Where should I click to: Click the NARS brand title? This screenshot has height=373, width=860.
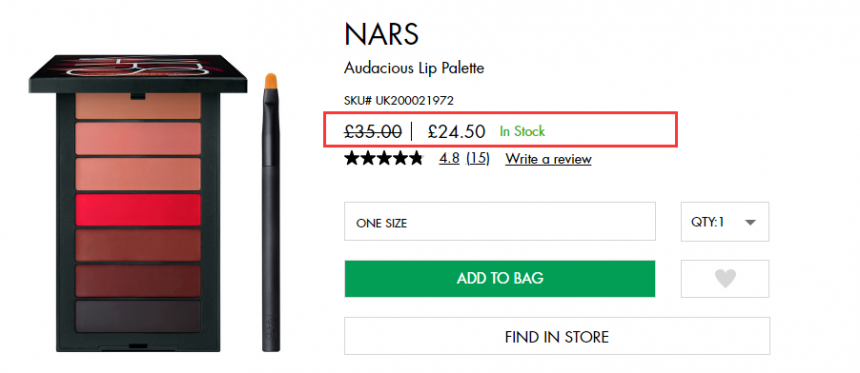382,34
